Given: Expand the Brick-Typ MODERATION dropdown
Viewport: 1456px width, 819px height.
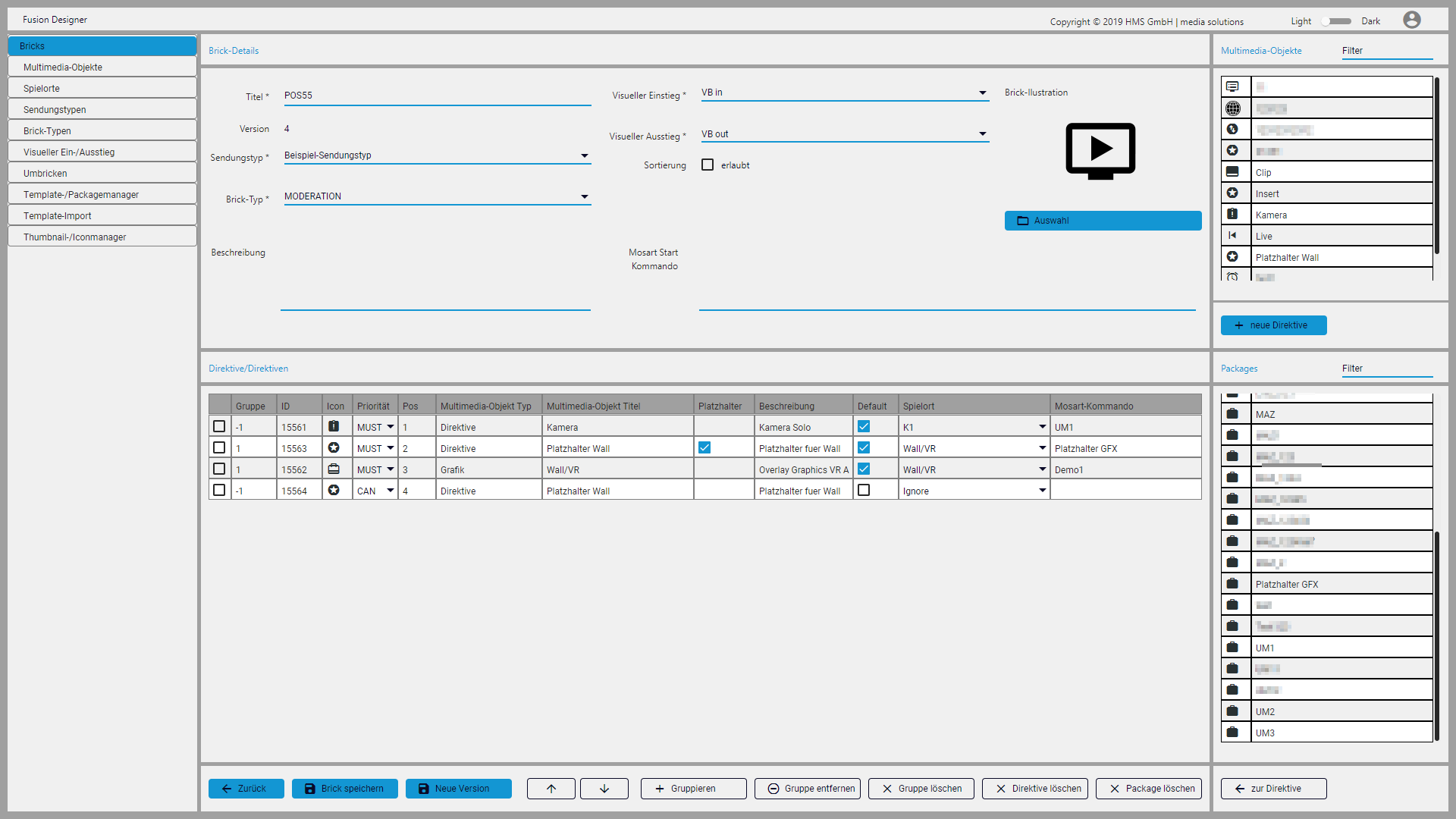Looking at the screenshot, I should point(585,197).
